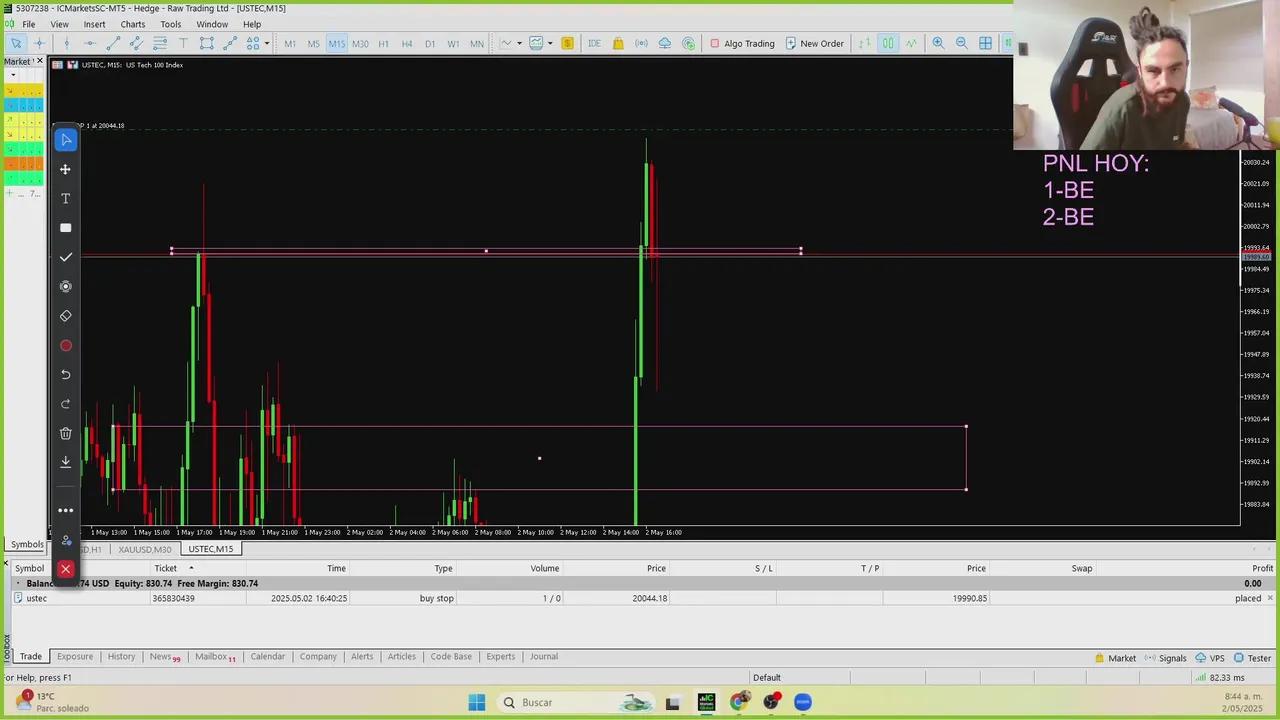Toggle Algo Trading
1280x720 pixels.
[x=742, y=43]
